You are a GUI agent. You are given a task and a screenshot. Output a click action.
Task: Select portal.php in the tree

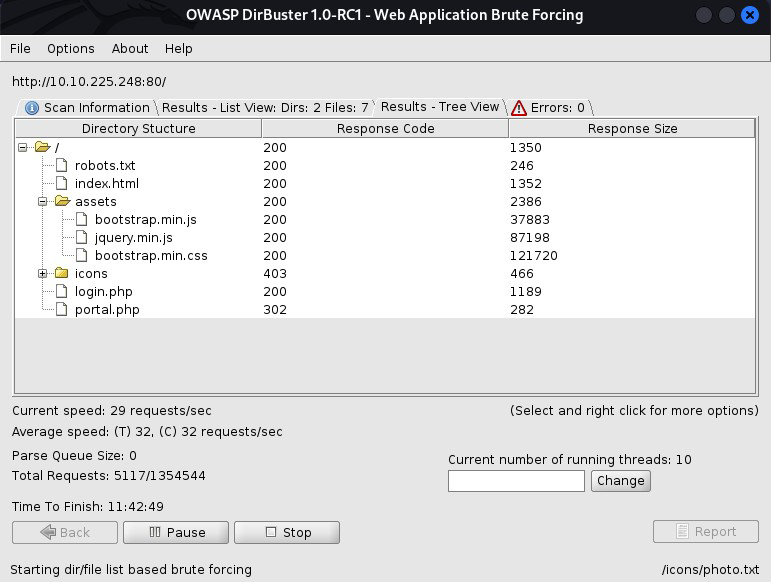click(107, 310)
